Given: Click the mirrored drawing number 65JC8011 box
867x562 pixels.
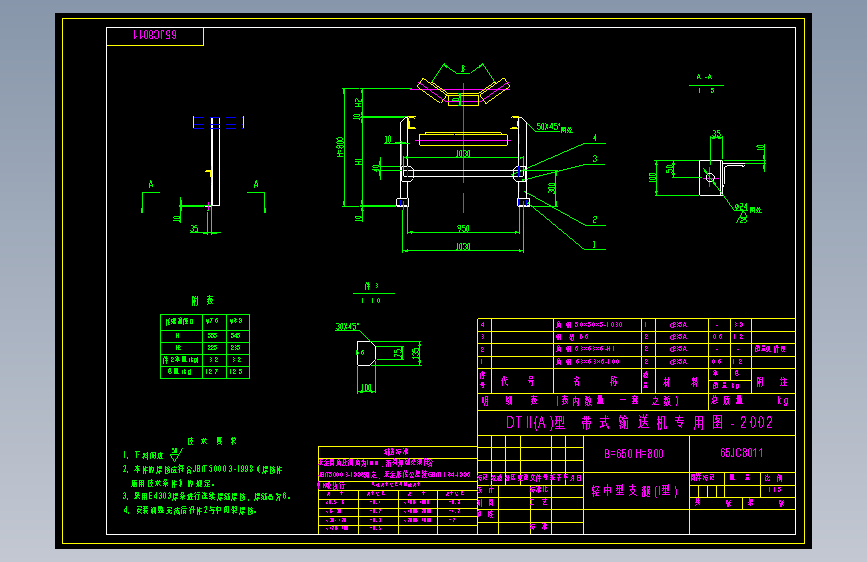Looking at the screenshot, I should (x=155, y=36).
